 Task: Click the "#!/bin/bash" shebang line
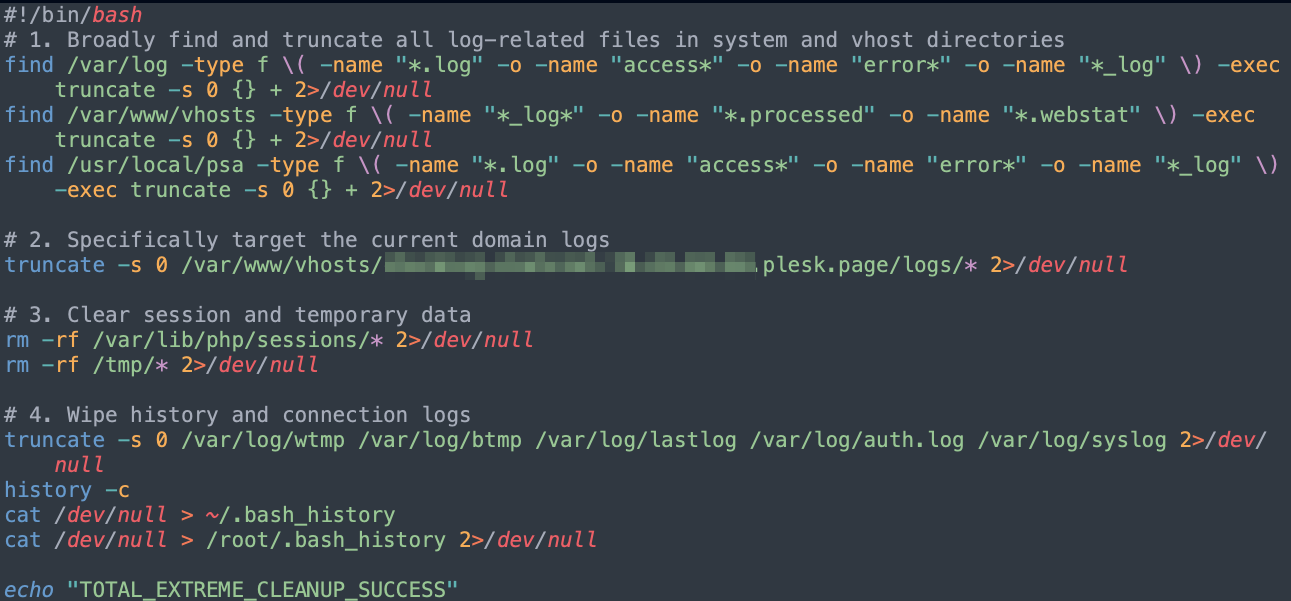tap(74, 15)
